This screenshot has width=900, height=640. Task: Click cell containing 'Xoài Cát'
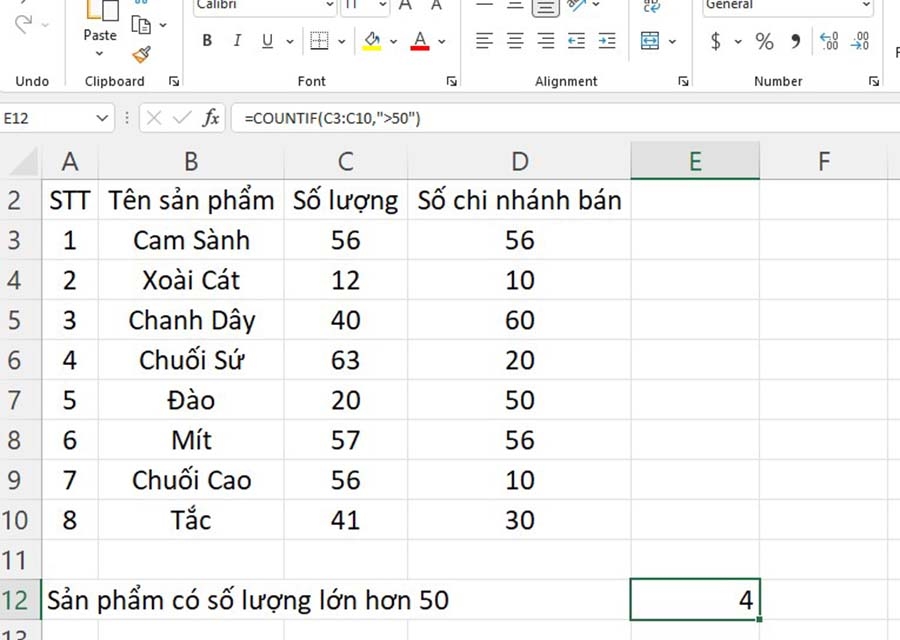tap(191, 280)
